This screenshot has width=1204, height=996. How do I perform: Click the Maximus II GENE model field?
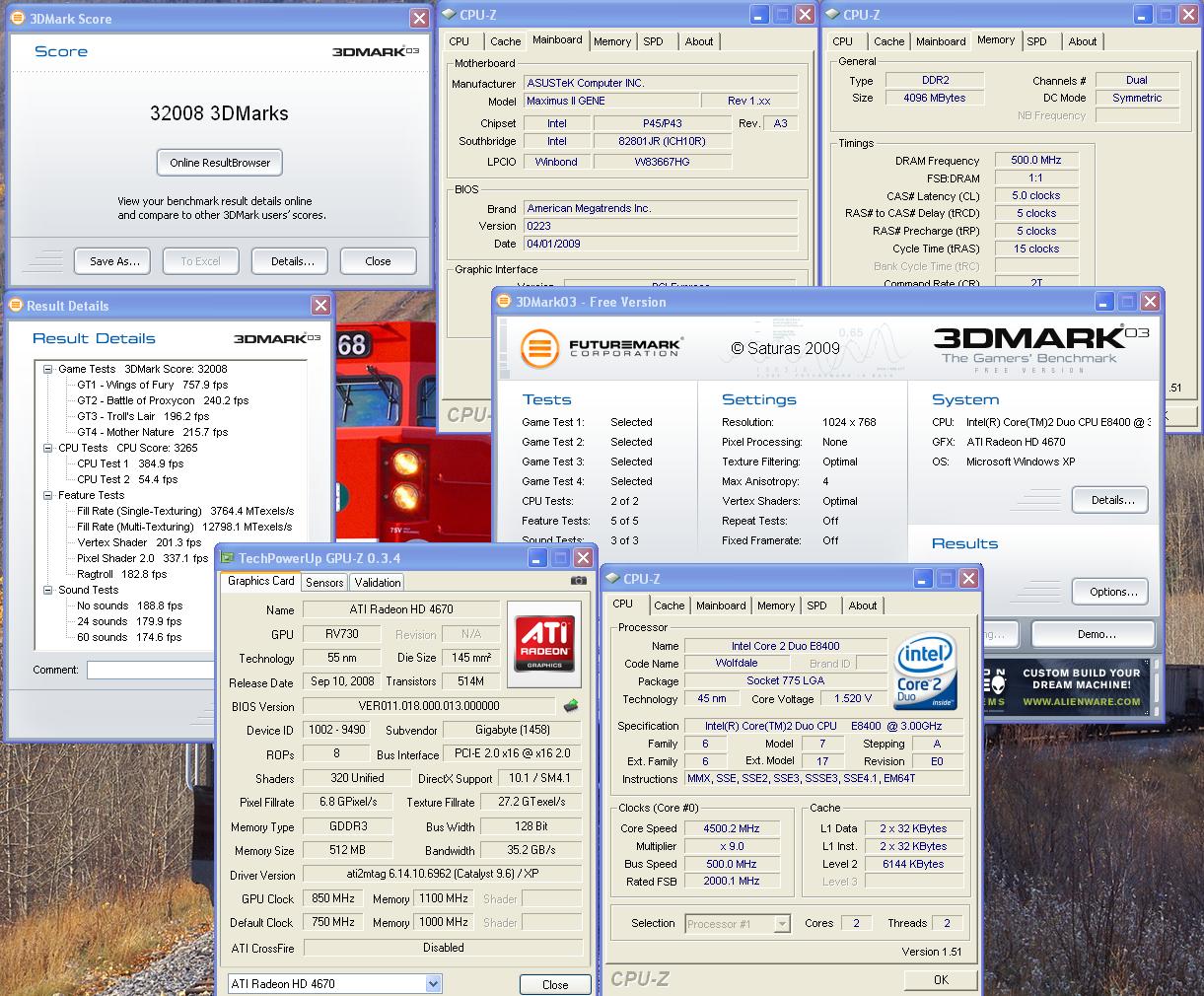[609, 101]
